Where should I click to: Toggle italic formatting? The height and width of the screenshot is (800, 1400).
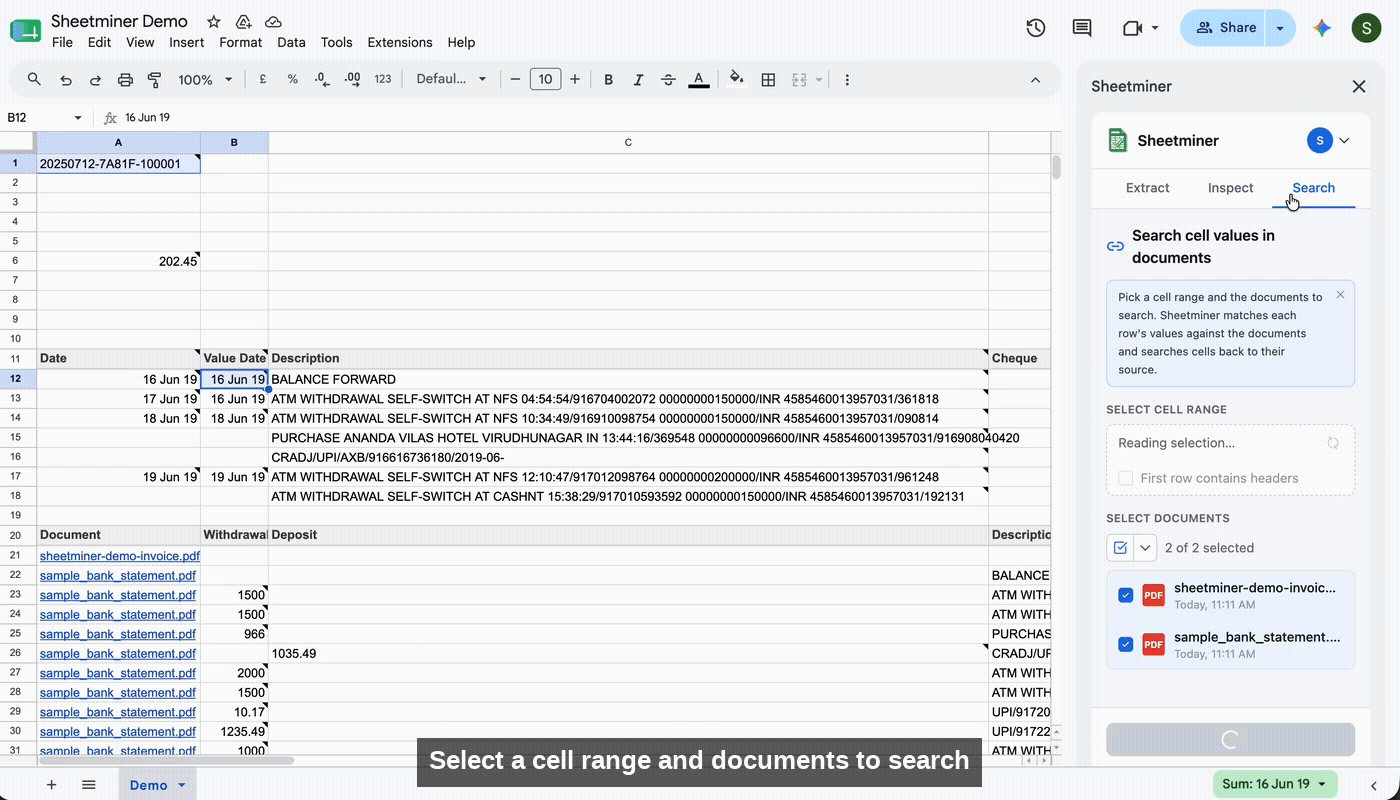pos(638,80)
